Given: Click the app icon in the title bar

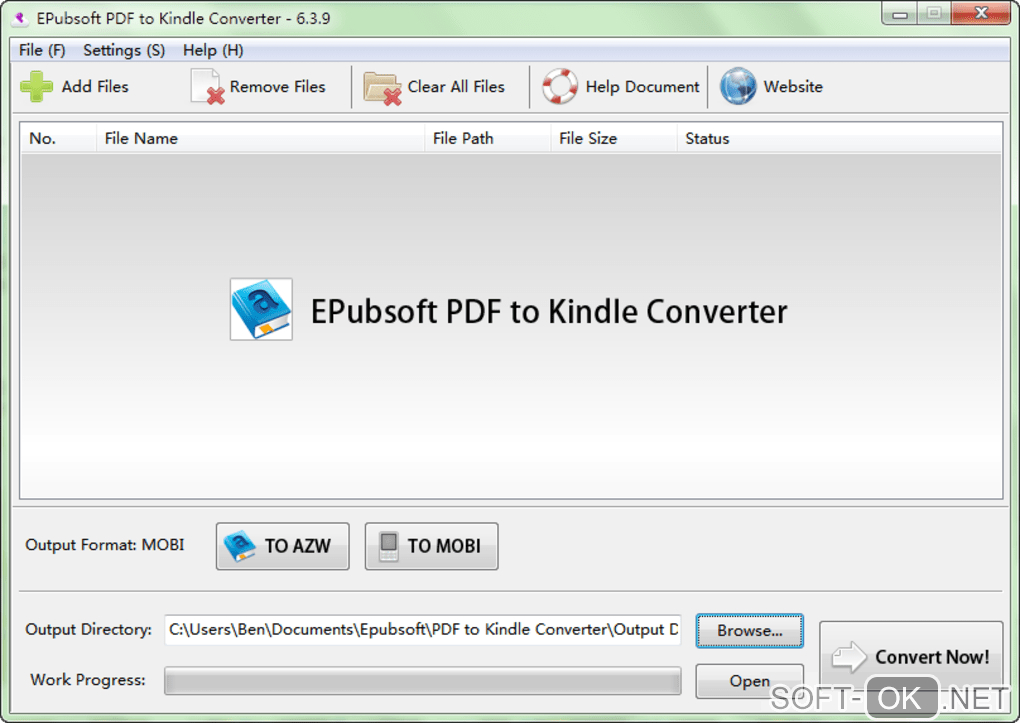Looking at the screenshot, I should point(20,18).
